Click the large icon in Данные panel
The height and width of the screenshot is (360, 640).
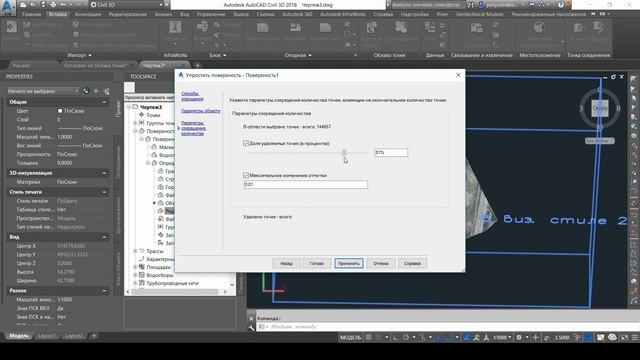click(x=430, y=27)
